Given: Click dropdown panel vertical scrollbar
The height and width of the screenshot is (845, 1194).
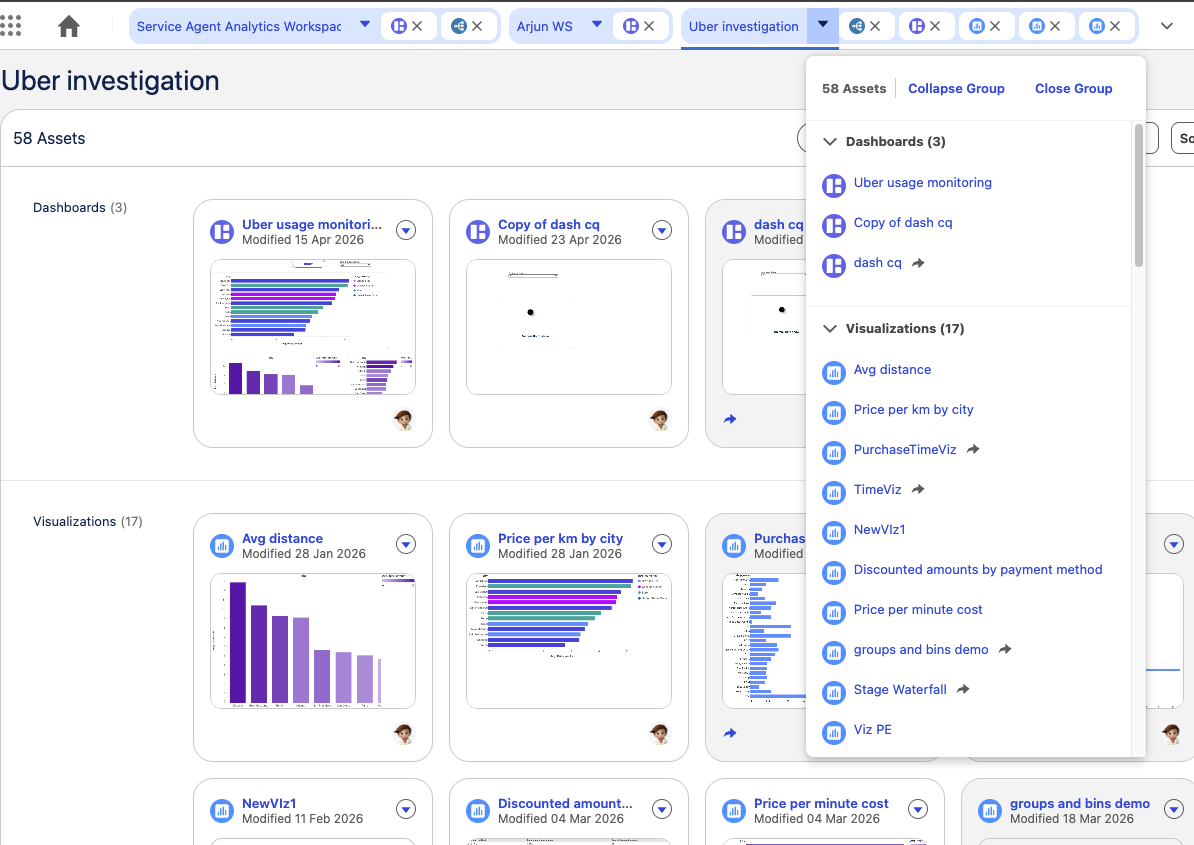Looking at the screenshot, I should point(1138,196).
